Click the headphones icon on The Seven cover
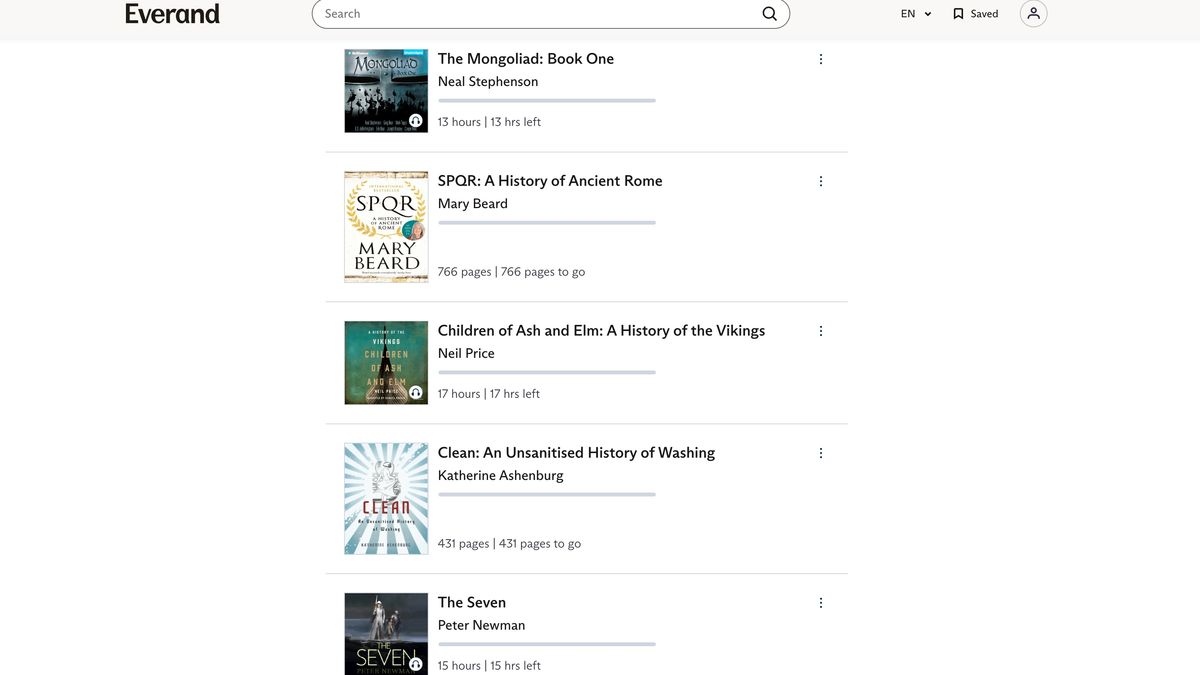 point(415,662)
